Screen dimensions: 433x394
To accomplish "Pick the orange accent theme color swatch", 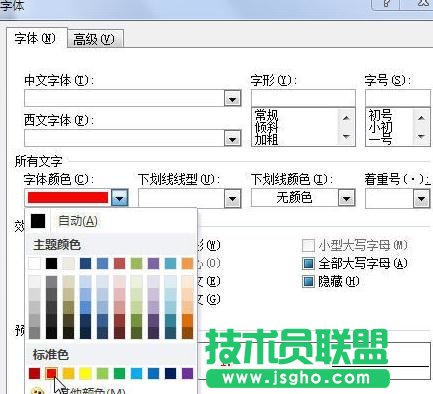I will click(x=187, y=263).
